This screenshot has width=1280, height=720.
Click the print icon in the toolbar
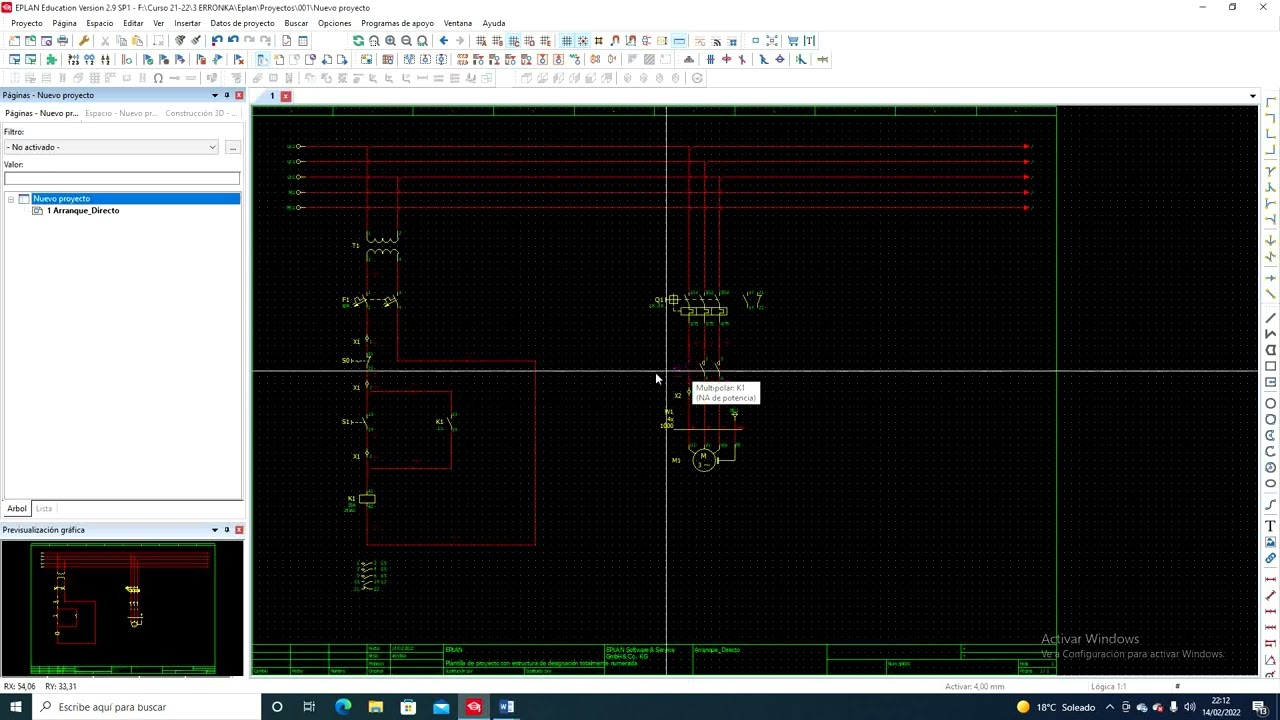click(x=62, y=41)
